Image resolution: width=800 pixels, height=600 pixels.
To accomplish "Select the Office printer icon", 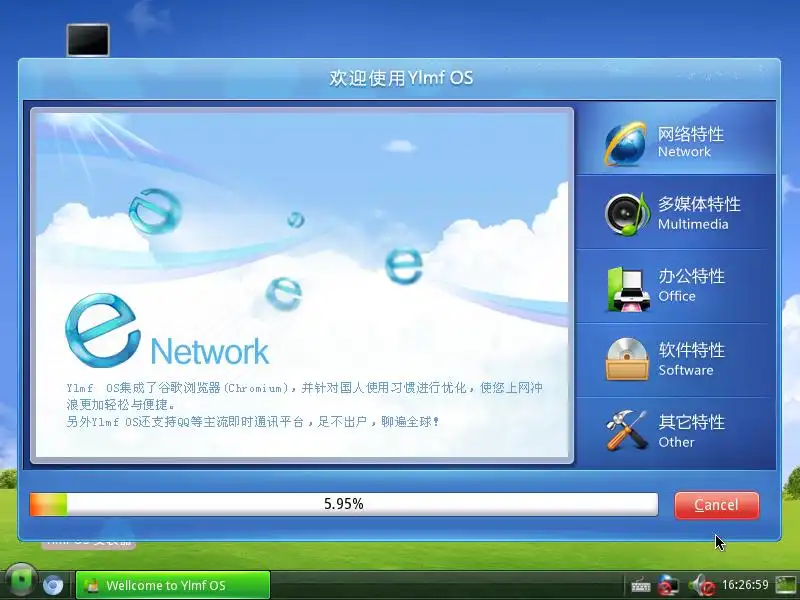I will [x=628, y=289].
